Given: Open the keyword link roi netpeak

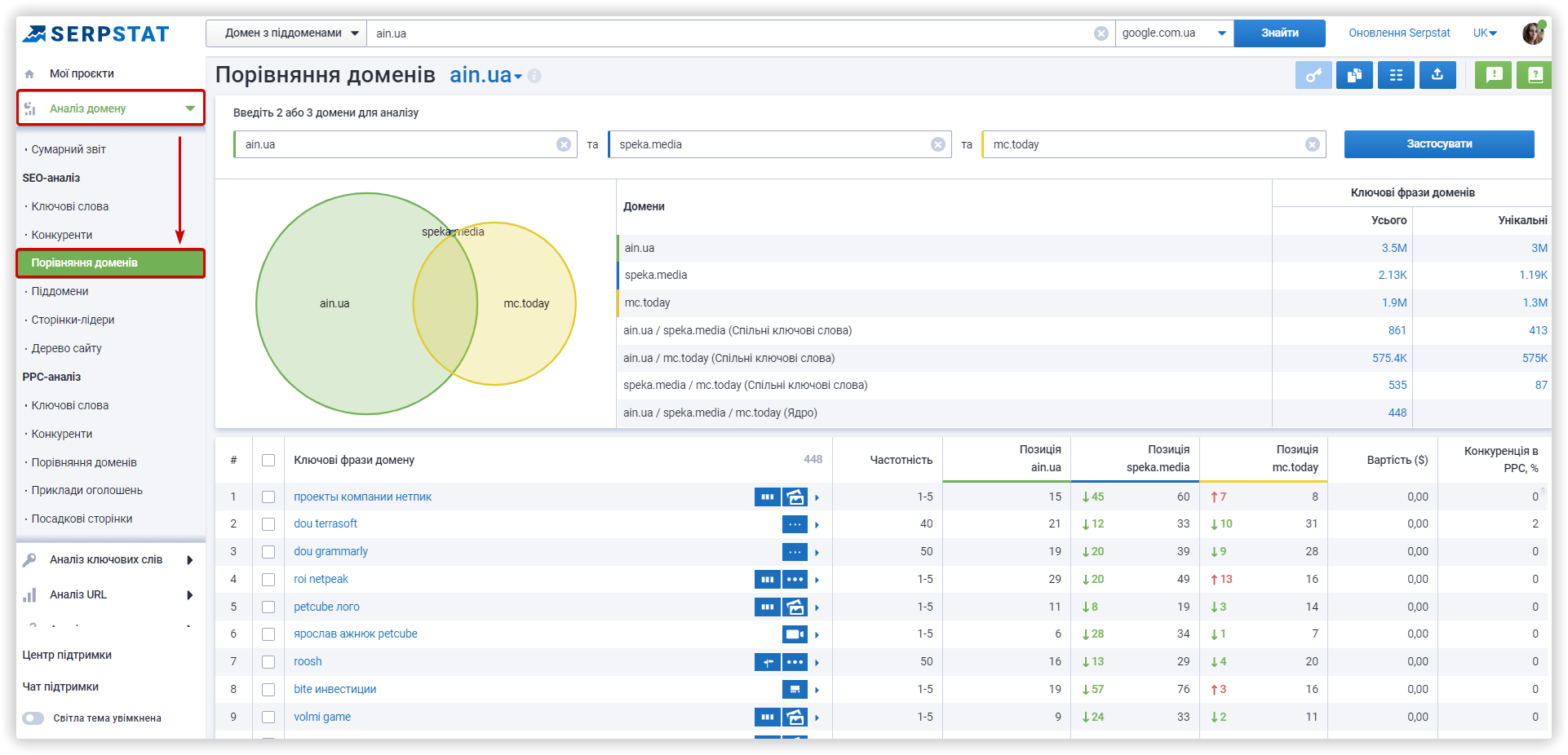Looking at the screenshot, I should point(321,580).
